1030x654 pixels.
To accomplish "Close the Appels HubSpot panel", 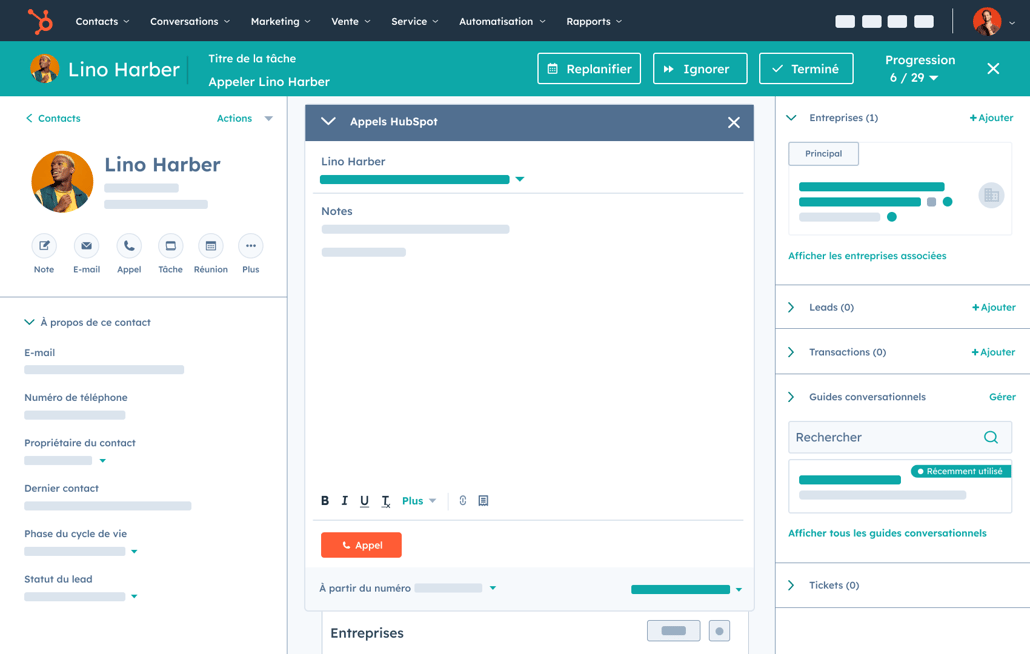I will pyautogui.click(x=734, y=122).
